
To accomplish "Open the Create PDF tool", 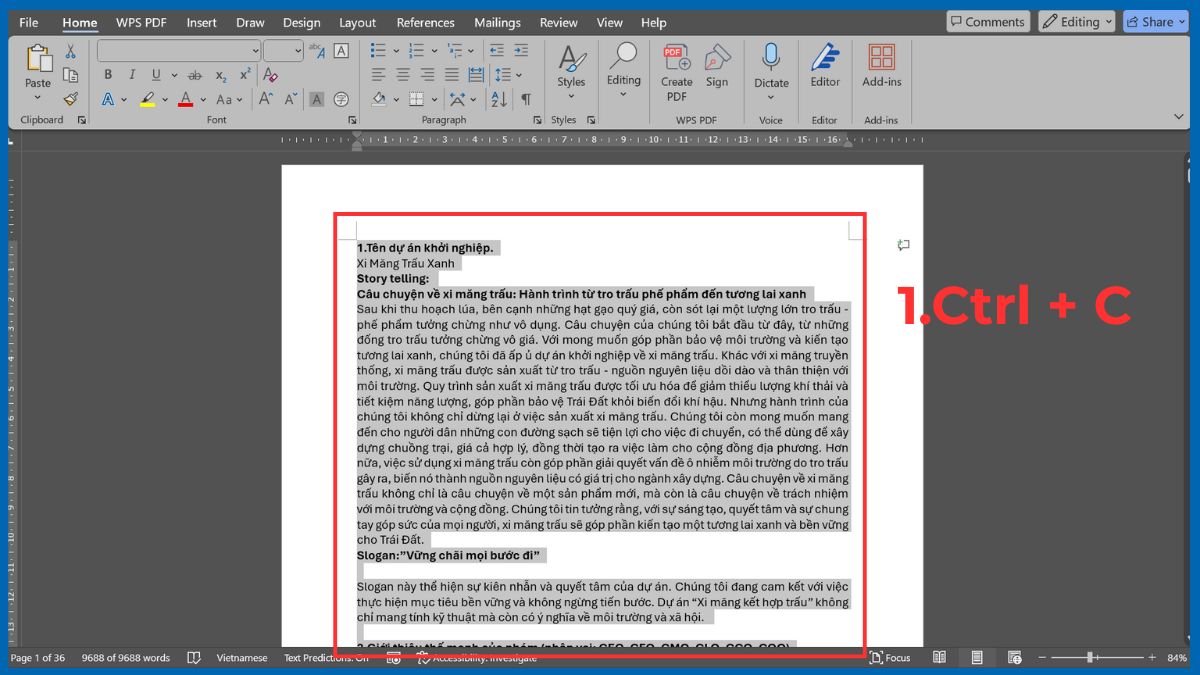I will click(x=676, y=68).
